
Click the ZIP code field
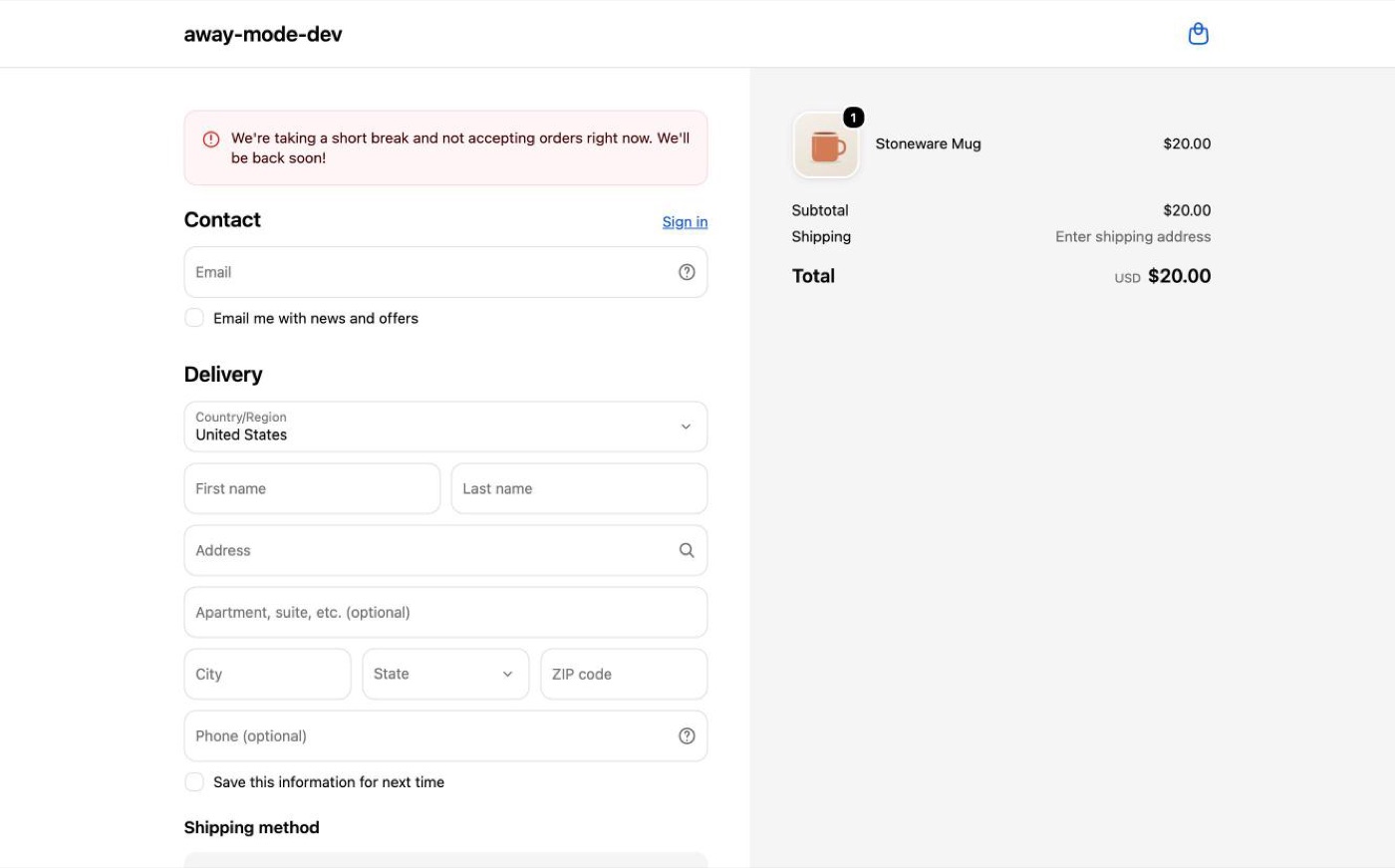(624, 674)
